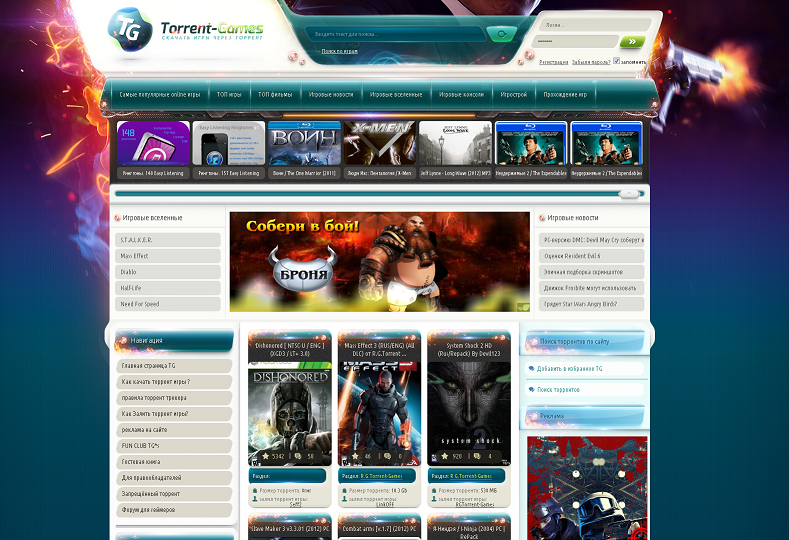Open 'Гостевая книга' navigation link

coord(174,461)
